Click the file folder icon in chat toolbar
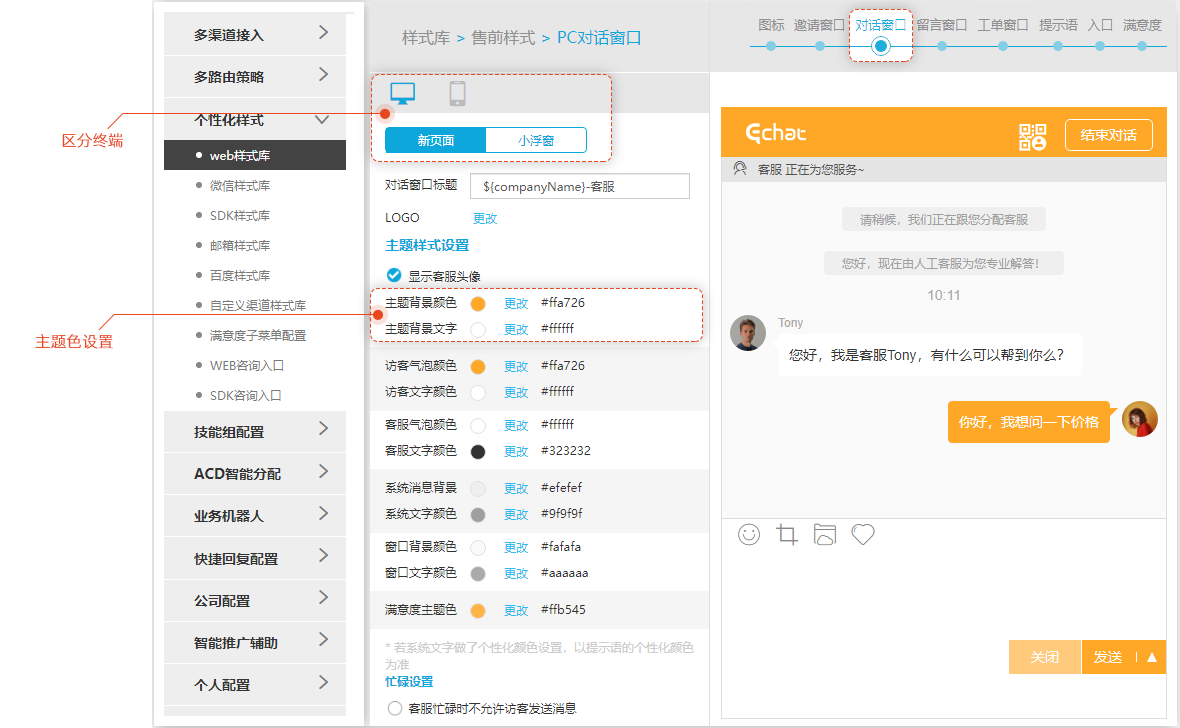This screenshot has width=1180, height=728. 824,534
